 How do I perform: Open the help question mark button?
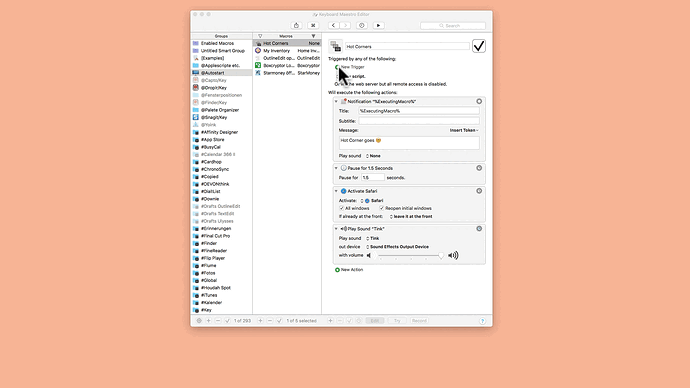point(482,321)
